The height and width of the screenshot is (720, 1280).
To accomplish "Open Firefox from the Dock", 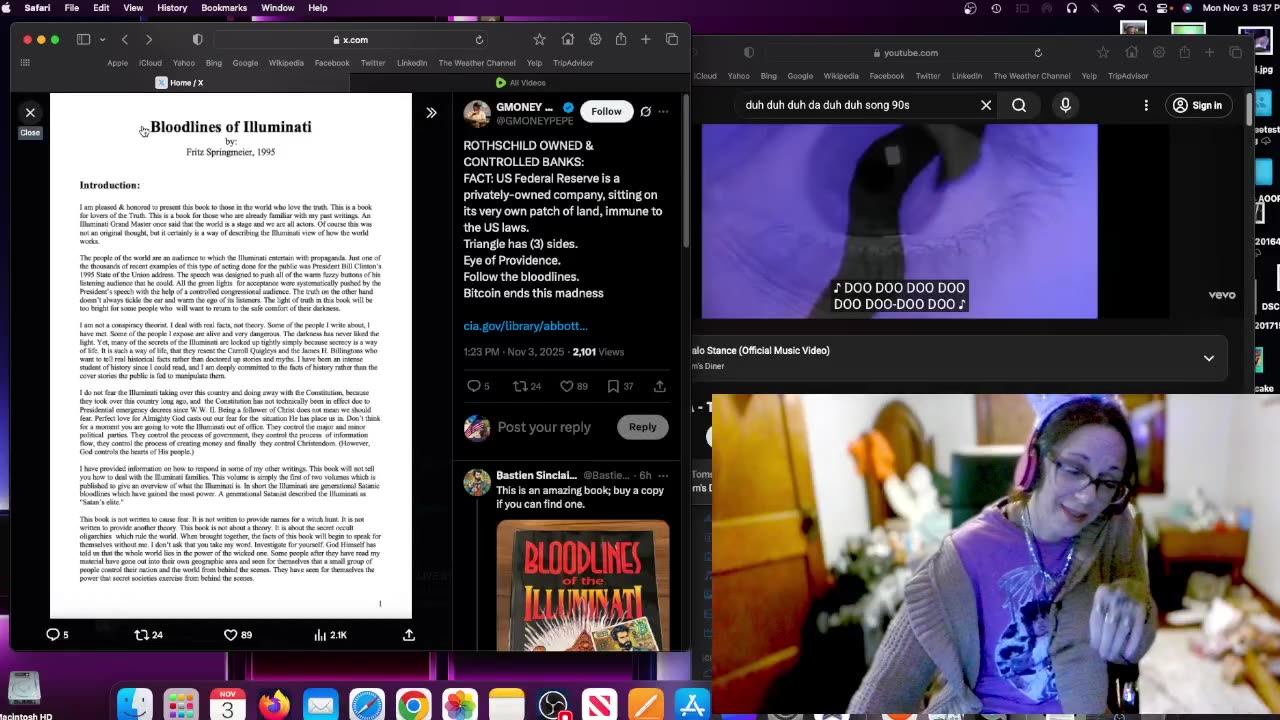I will pos(274,705).
